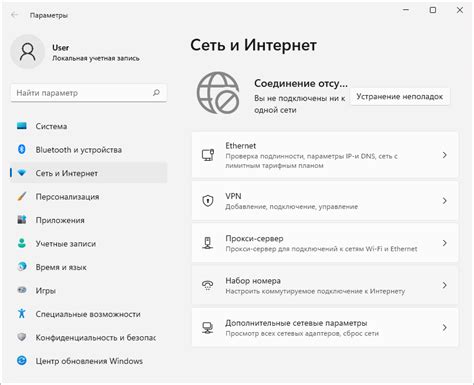Open Специальные возможности section
This screenshot has width=474, height=385.
coord(89,314)
